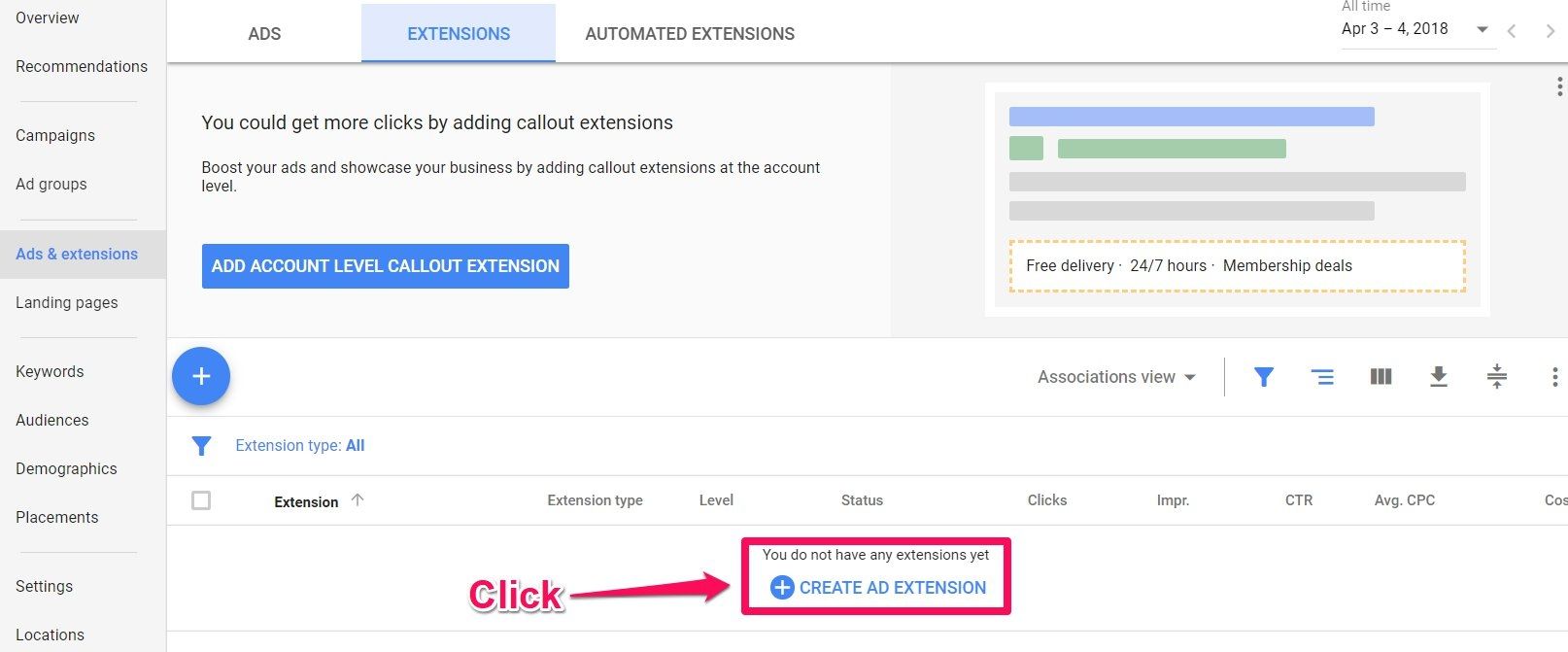
Task: Click the Extension column header label
Action: coord(306,501)
